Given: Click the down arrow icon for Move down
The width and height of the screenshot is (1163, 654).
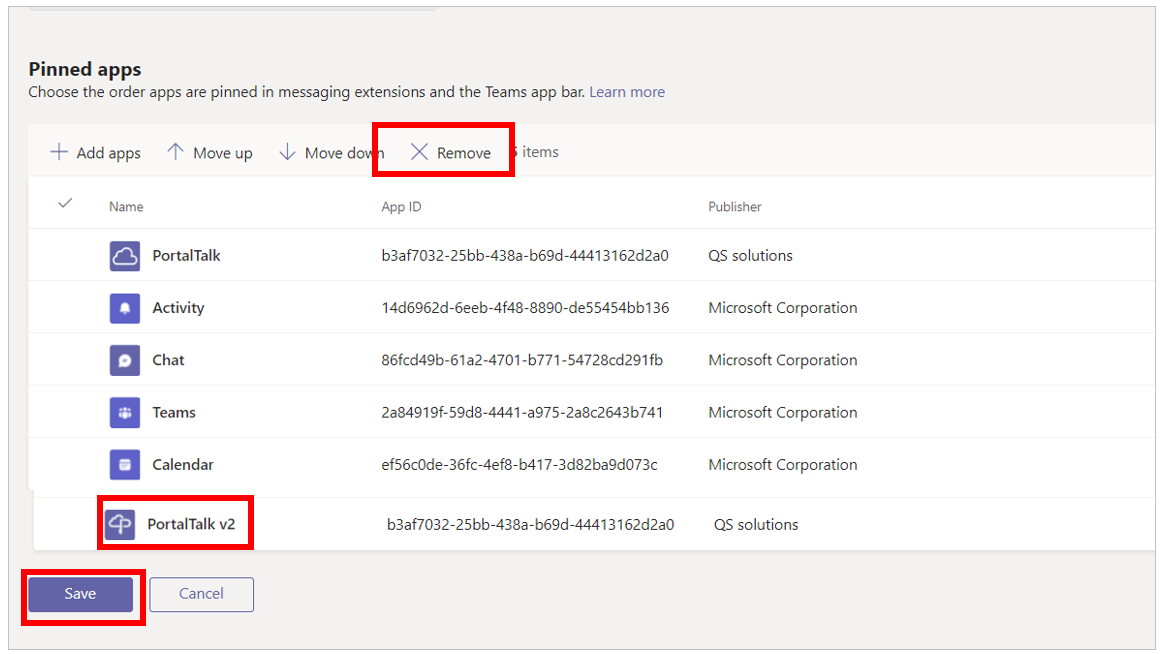Looking at the screenshot, I should tap(287, 152).
